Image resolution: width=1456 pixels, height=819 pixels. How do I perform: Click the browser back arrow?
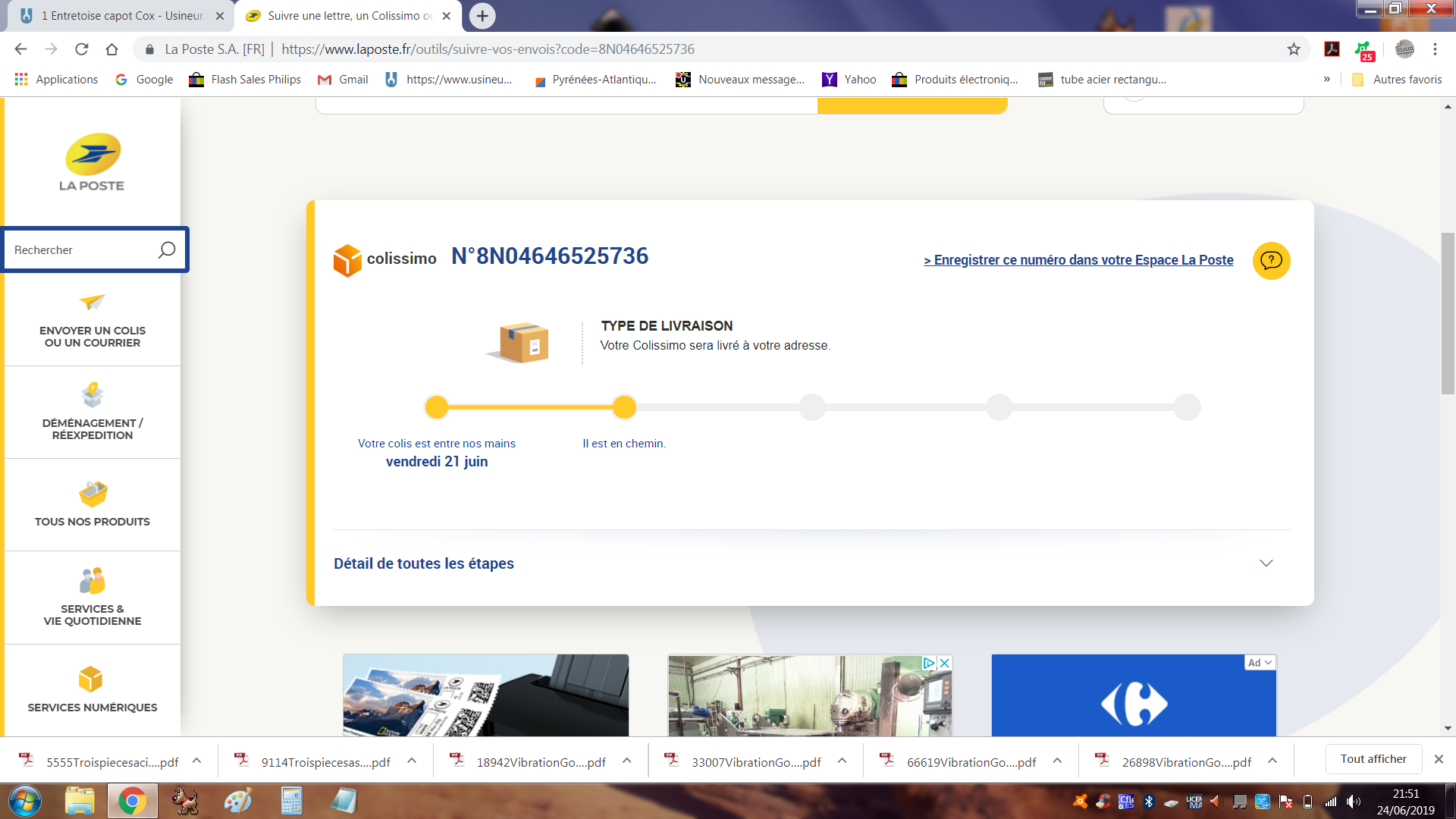pos(20,49)
